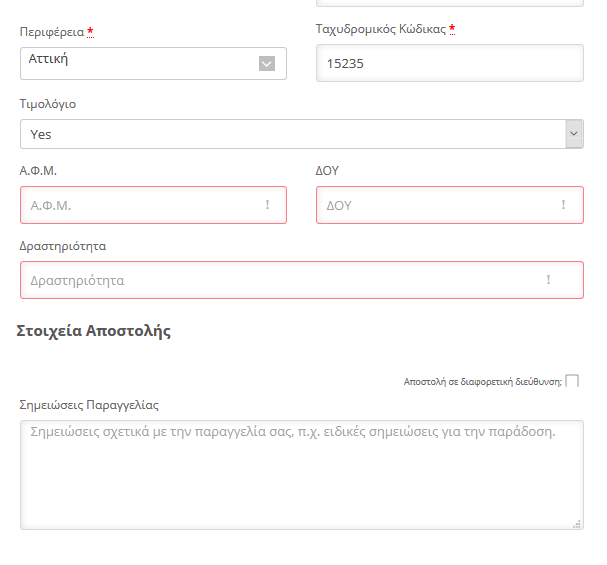Viewport: 607px width, 565px height.
Task: Click the exclamation icon in Δραστηριότητα field
Action: click(x=548, y=280)
